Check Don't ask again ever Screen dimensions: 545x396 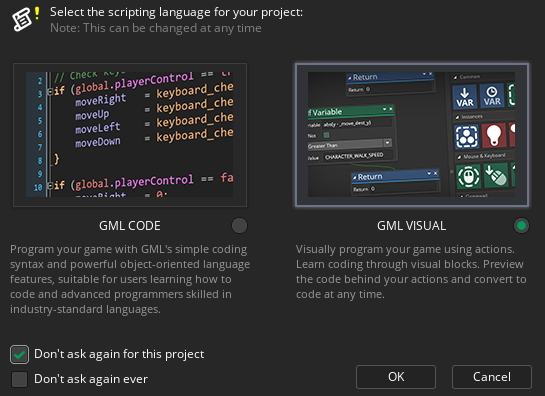pyautogui.click(x=19, y=379)
